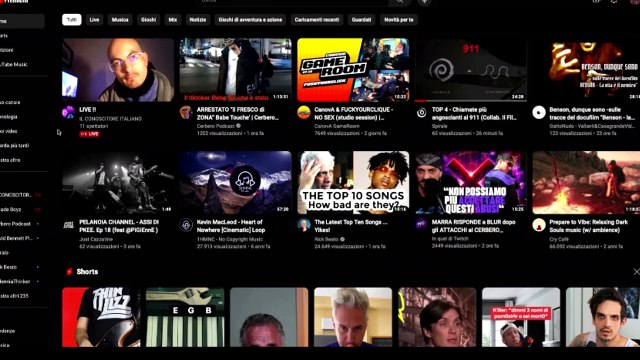Open In quel di Twitch avatar
The height and width of the screenshot is (360, 640).
point(421,224)
